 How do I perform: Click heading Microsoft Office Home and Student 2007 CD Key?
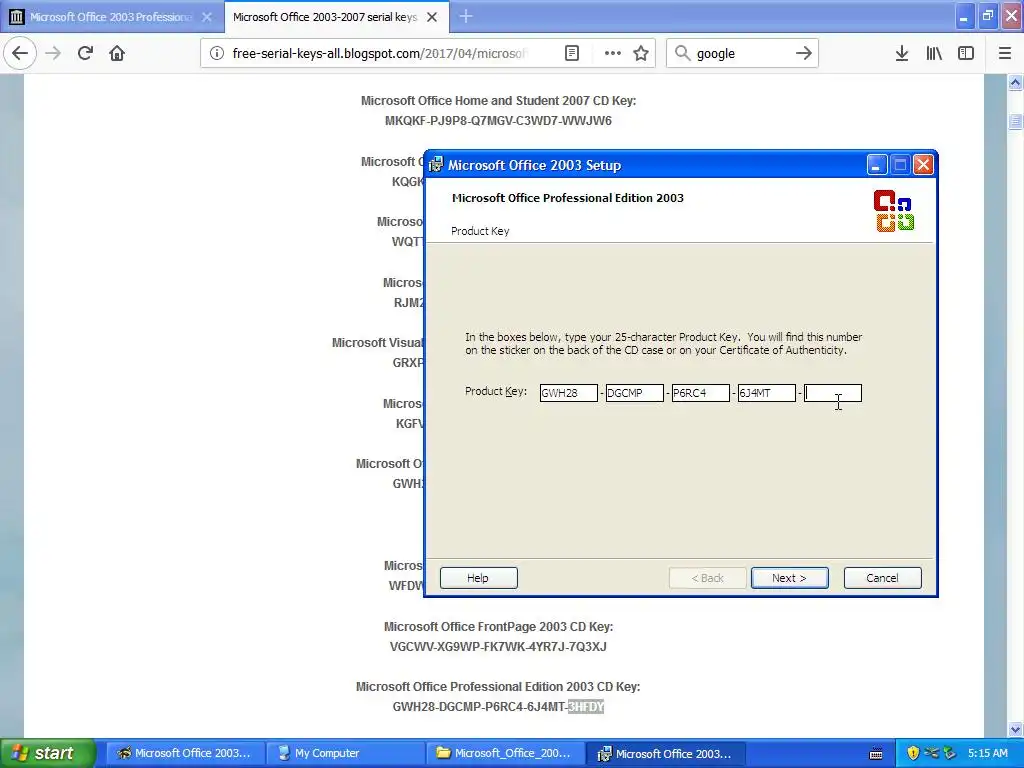coord(498,101)
